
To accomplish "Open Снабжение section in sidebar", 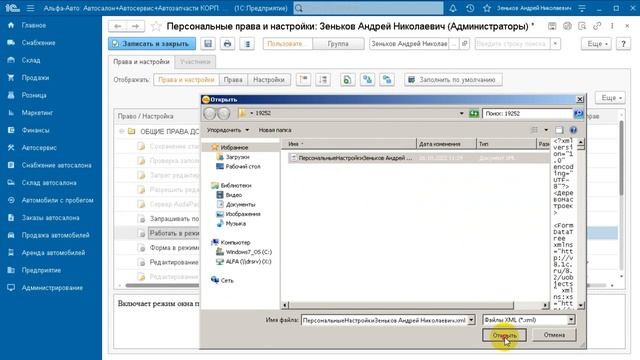I will [x=38, y=43].
